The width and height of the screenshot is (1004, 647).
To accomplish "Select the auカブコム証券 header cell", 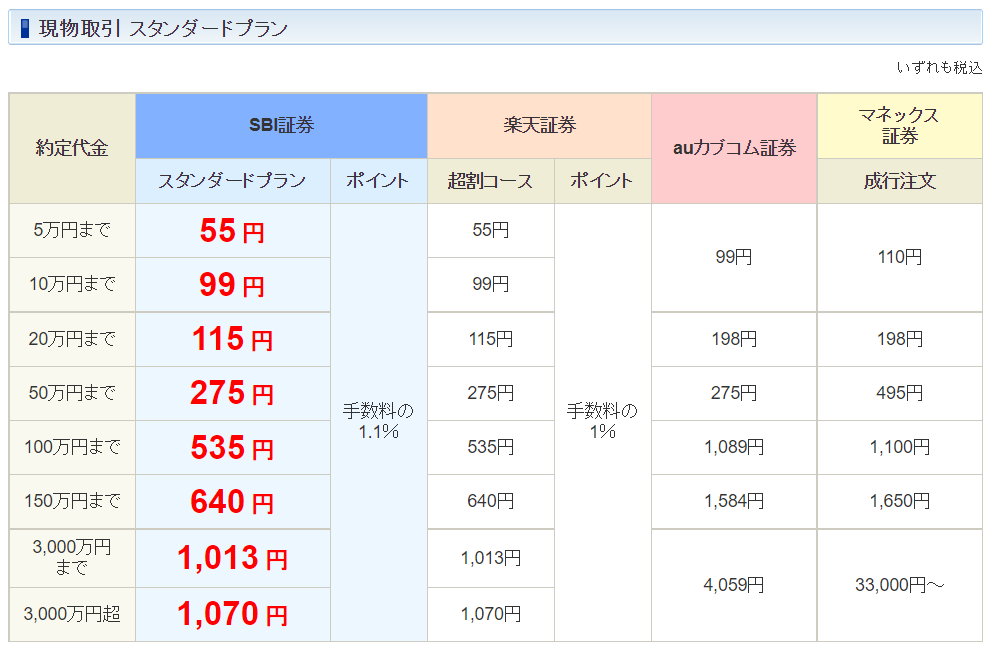I will (734, 148).
